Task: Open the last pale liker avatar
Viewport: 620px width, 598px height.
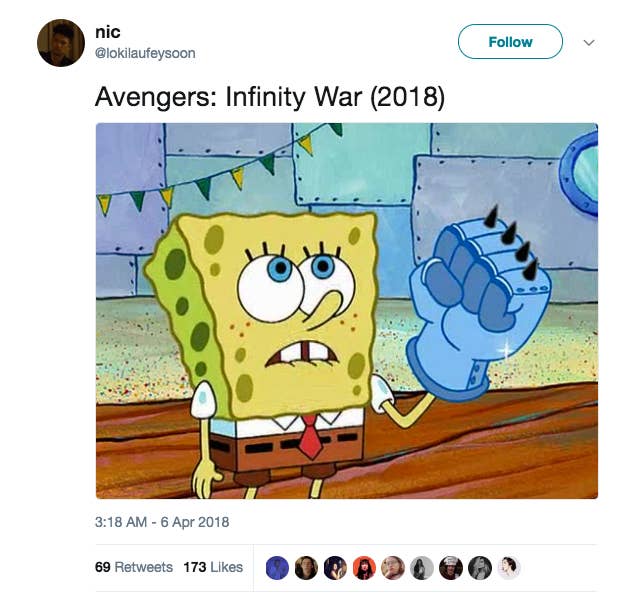Action: [x=508, y=568]
